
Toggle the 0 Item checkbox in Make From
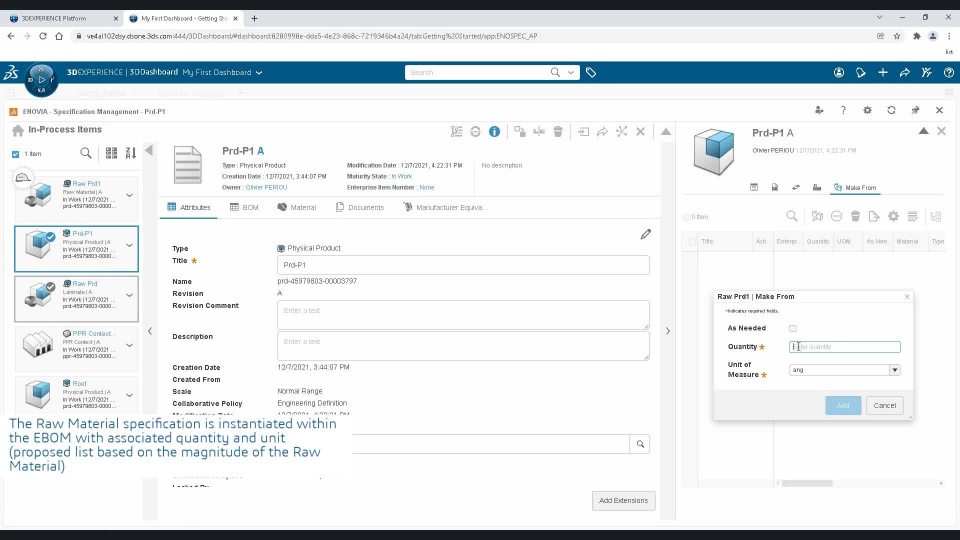click(686, 217)
